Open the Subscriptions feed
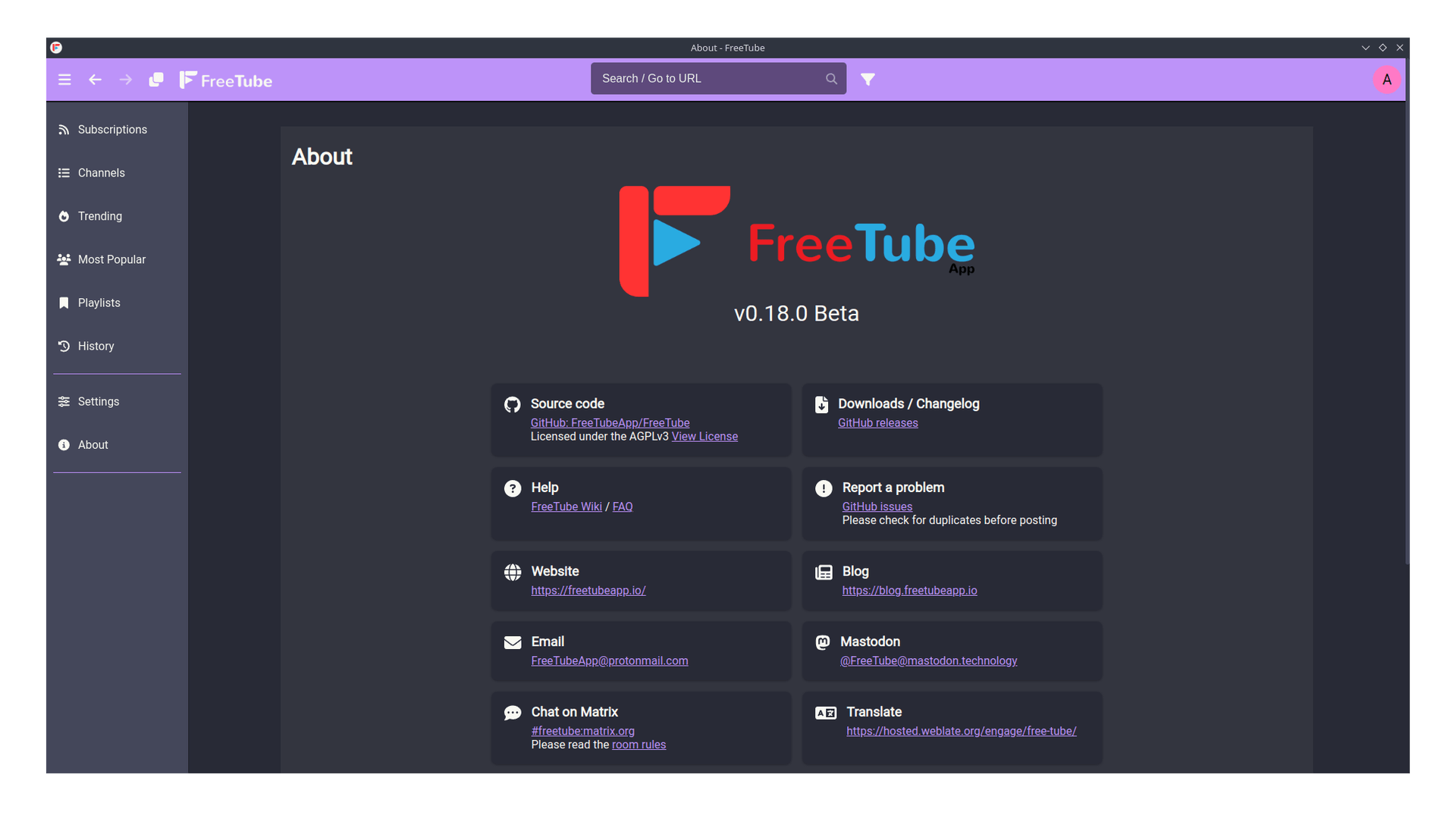The height and width of the screenshot is (828, 1456). [112, 129]
